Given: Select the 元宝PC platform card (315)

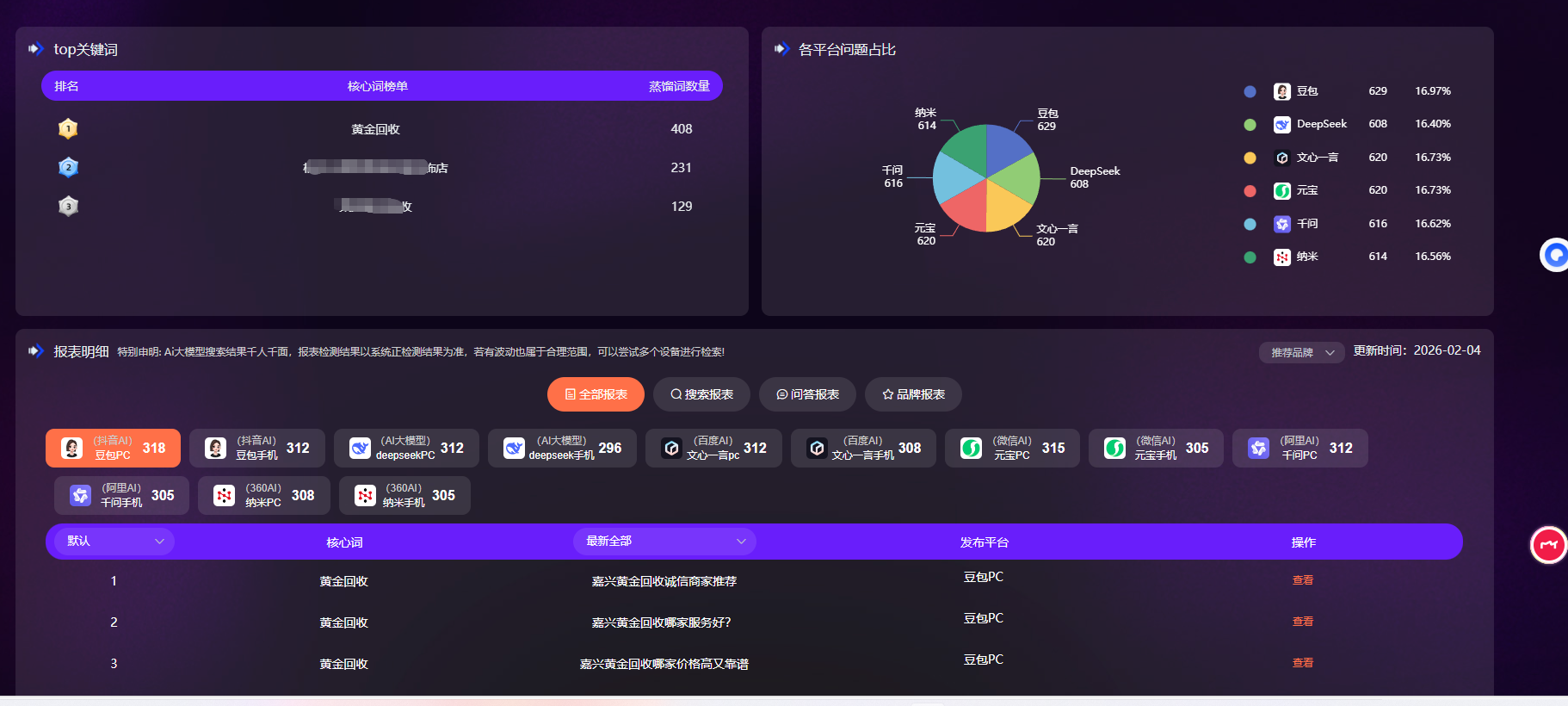Looking at the screenshot, I should pyautogui.click(x=1012, y=448).
